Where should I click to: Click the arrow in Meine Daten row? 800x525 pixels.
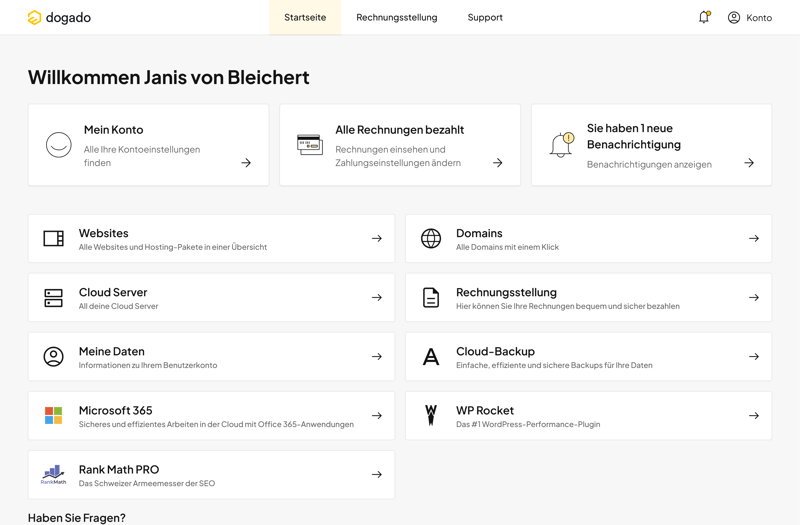click(377, 356)
